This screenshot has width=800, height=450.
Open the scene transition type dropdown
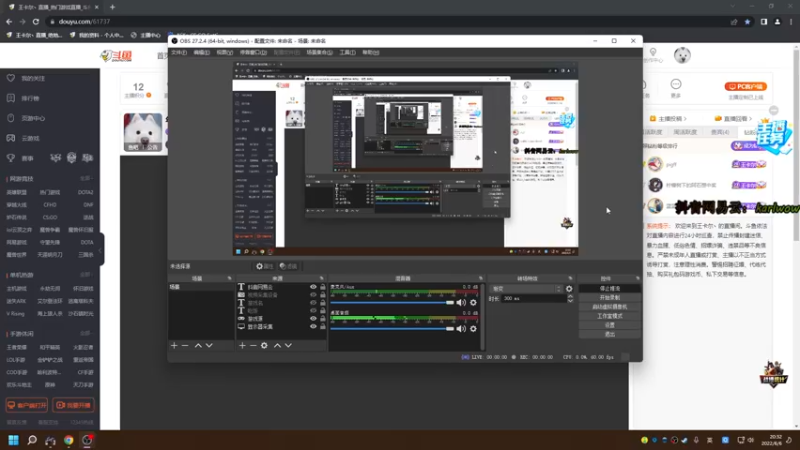click(526, 289)
